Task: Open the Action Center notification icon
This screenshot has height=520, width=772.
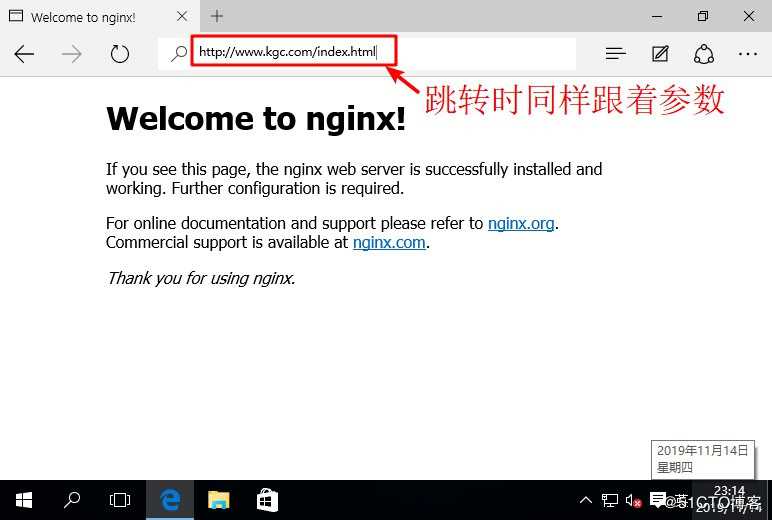Action: pyautogui.click(x=658, y=500)
